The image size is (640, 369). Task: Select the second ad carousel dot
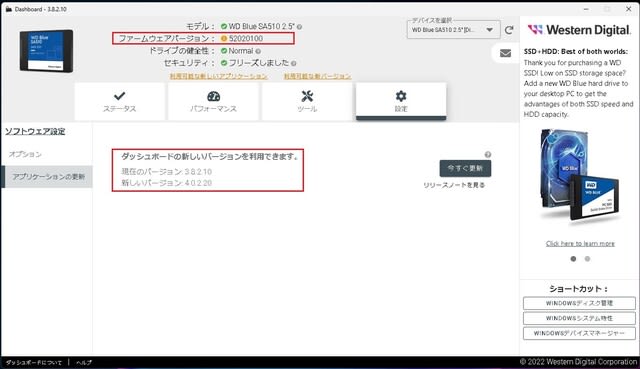click(x=587, y=259)
